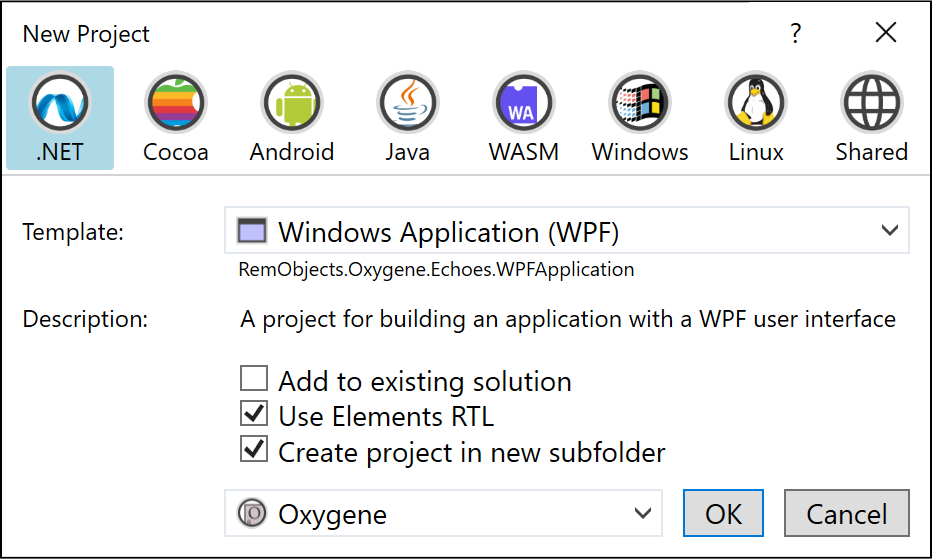Select the .NET platform icon

pyautogui.click(x=60, y=103)
